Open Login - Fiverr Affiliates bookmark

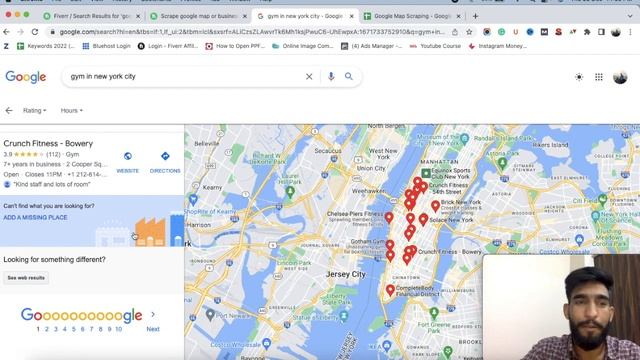tap(168, 46)
